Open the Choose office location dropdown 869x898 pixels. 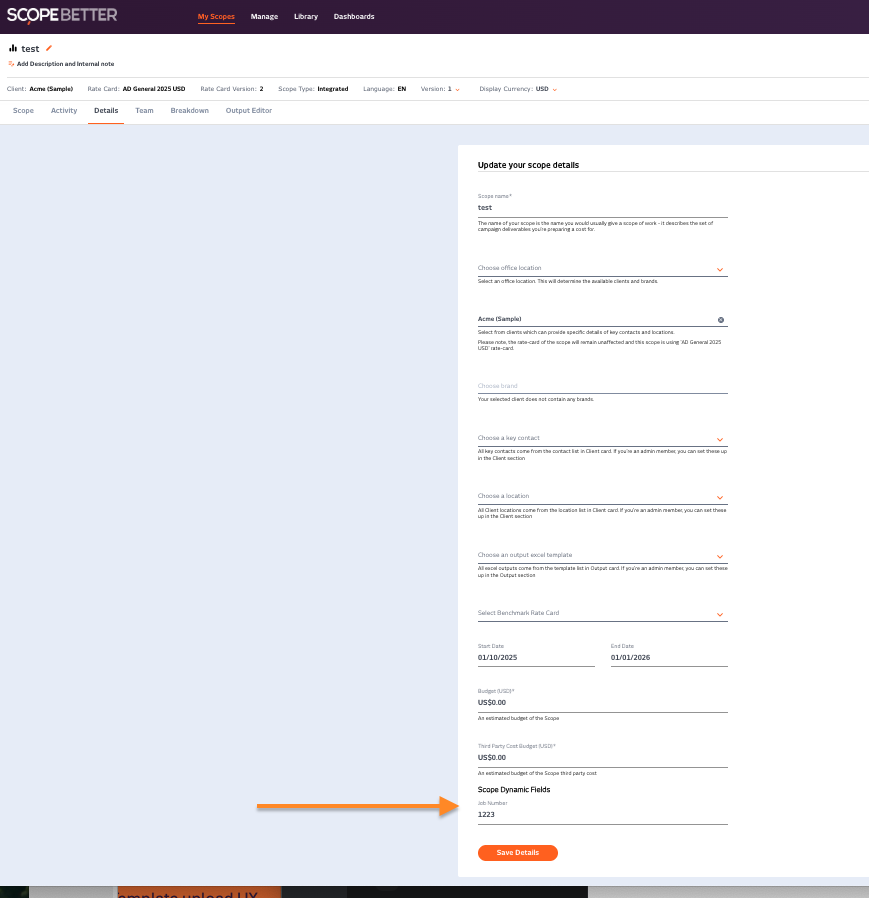coord(720,269)
